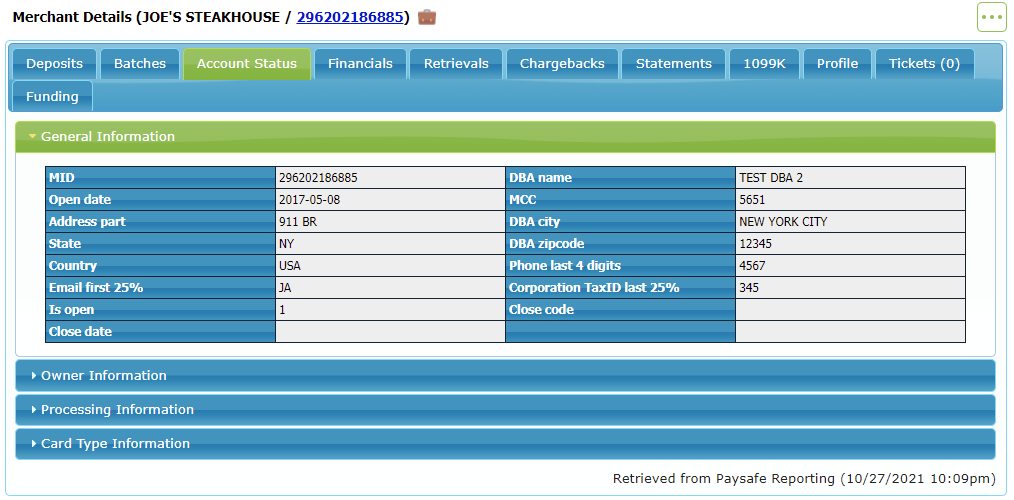This screenshot has height=500, width=1014.
Task: Click the Corporation TaxID value 345
Action: (x=850, y=288)
